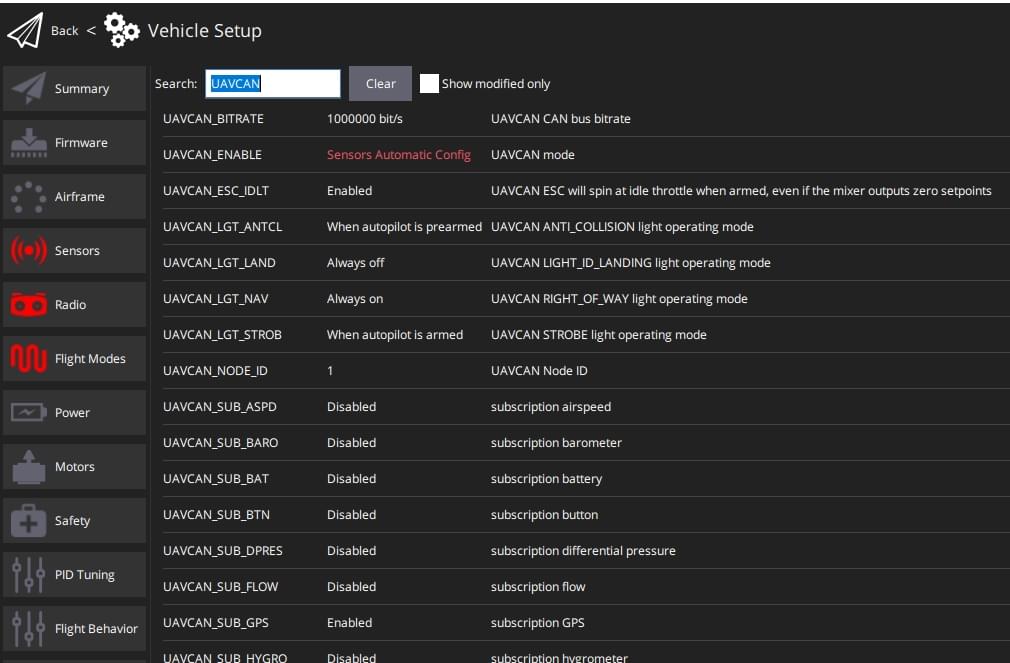1010x663 pixels.
Task: Enable the Show modified only checkbox
Action: 430,83
